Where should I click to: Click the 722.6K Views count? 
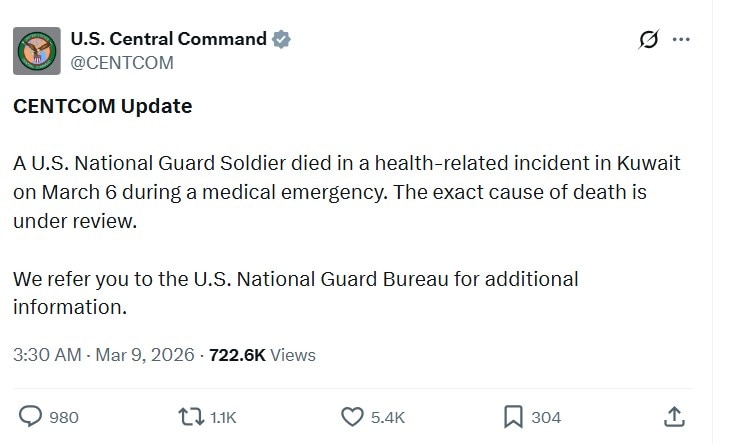coord(262,355)
